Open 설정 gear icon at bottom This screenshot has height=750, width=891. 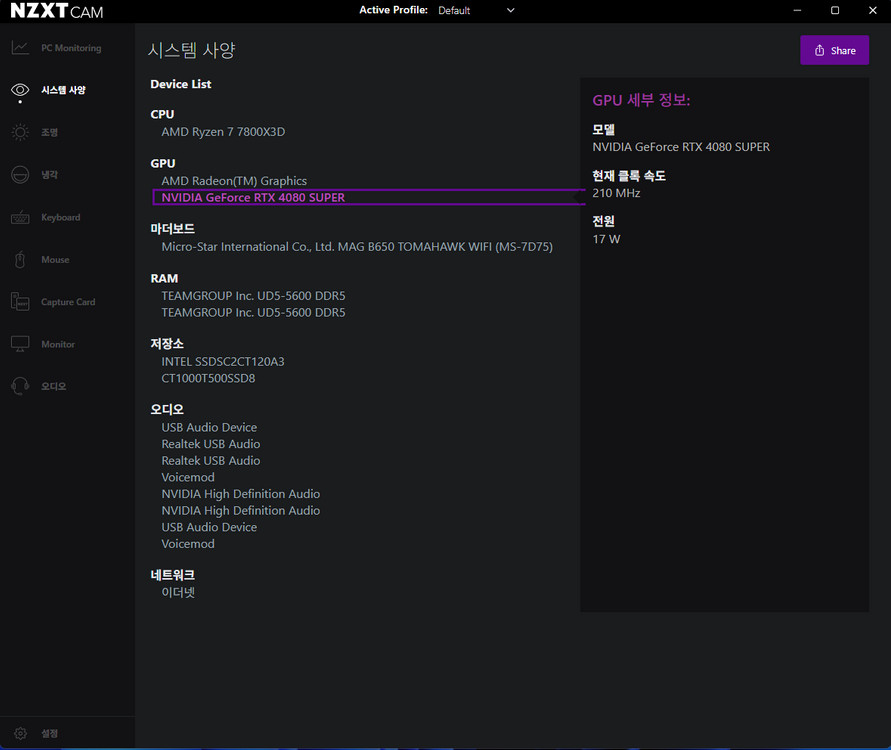[x=20, y=734]
